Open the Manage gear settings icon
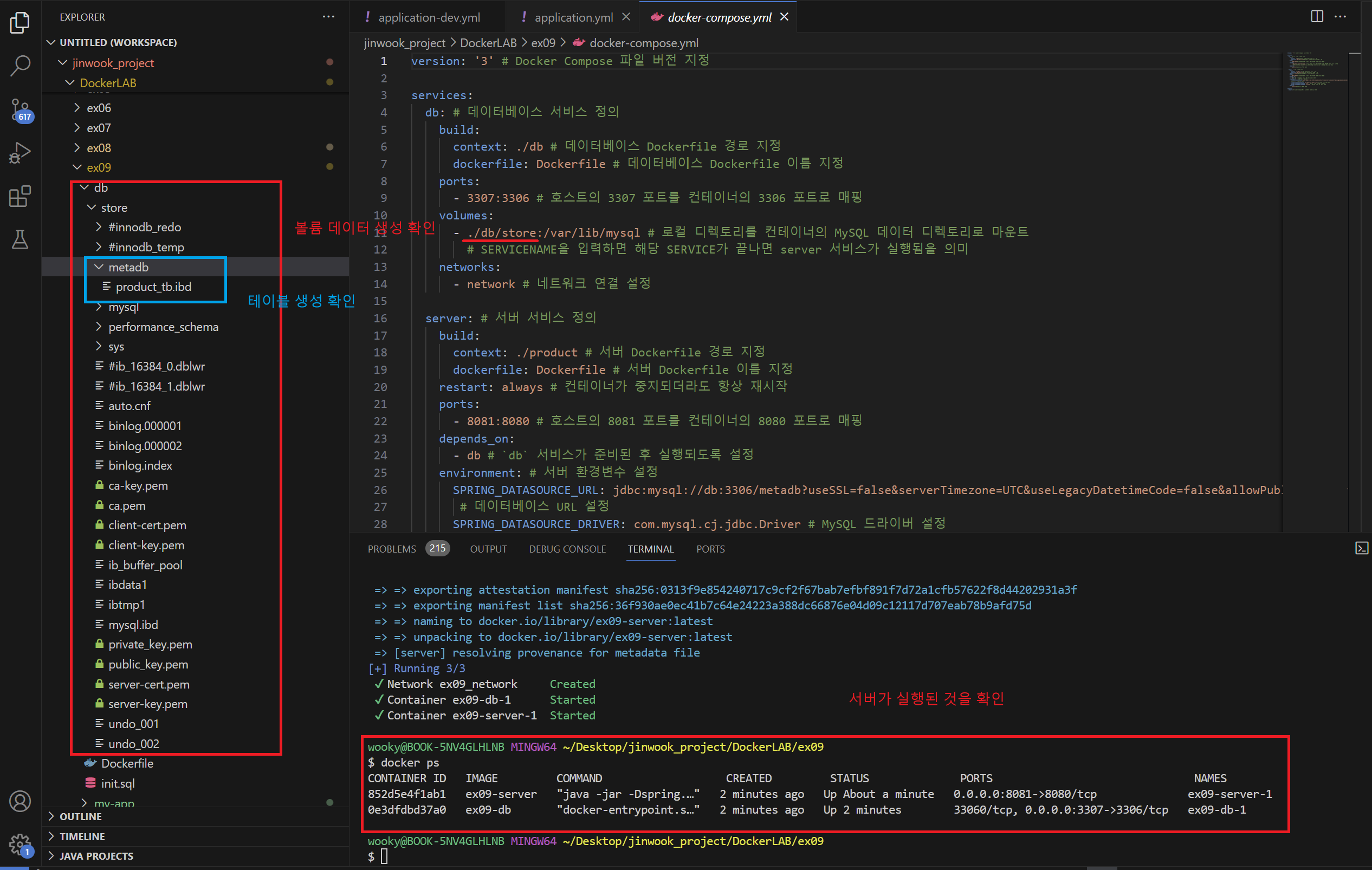 click(x=21, y=844)
